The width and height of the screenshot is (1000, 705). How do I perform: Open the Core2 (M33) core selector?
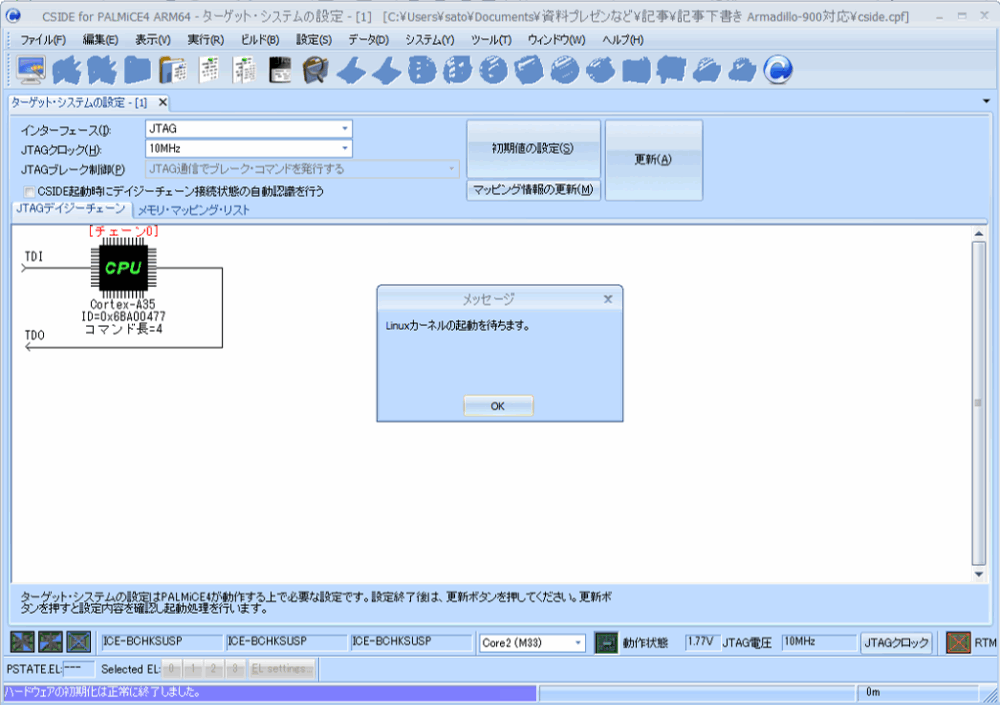(x=532, y=643)
